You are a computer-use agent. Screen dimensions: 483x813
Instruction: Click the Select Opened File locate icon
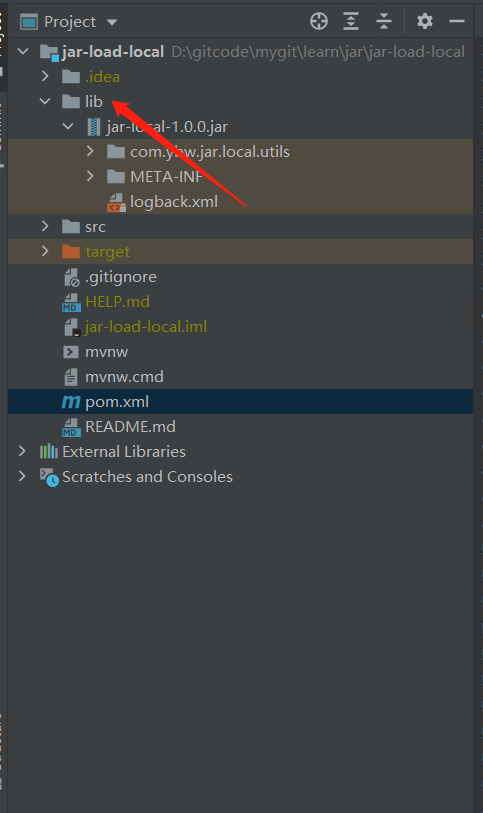pos(319,21)
